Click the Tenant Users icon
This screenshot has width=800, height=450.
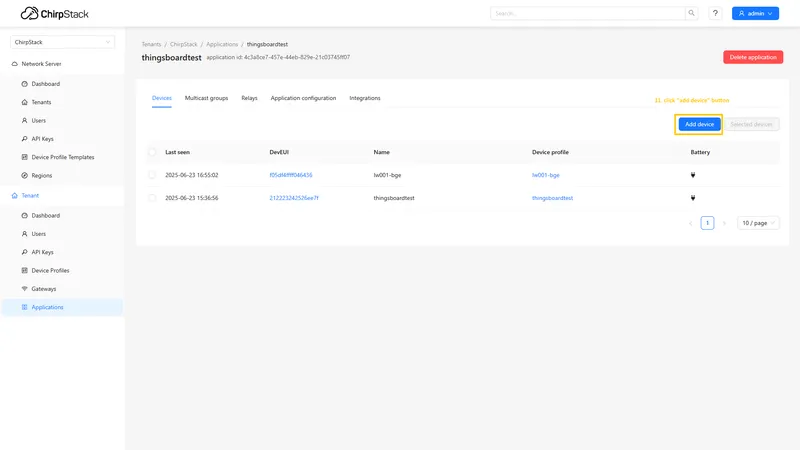coord(24,234)
